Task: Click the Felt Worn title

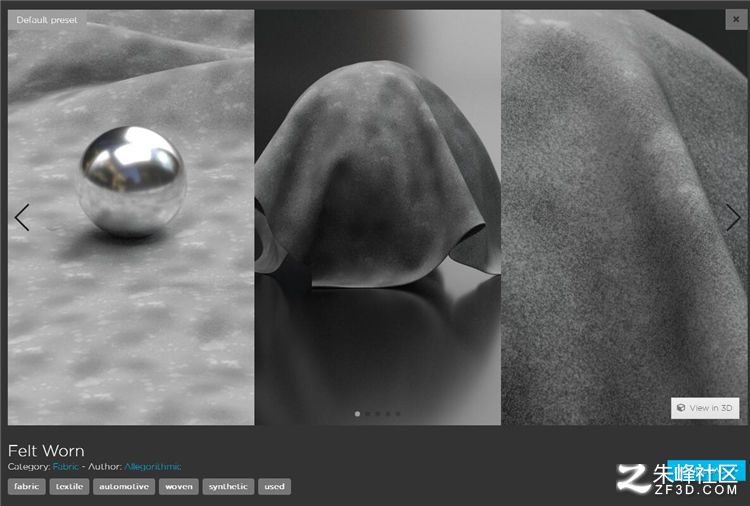Action: [x=46, y=451]
